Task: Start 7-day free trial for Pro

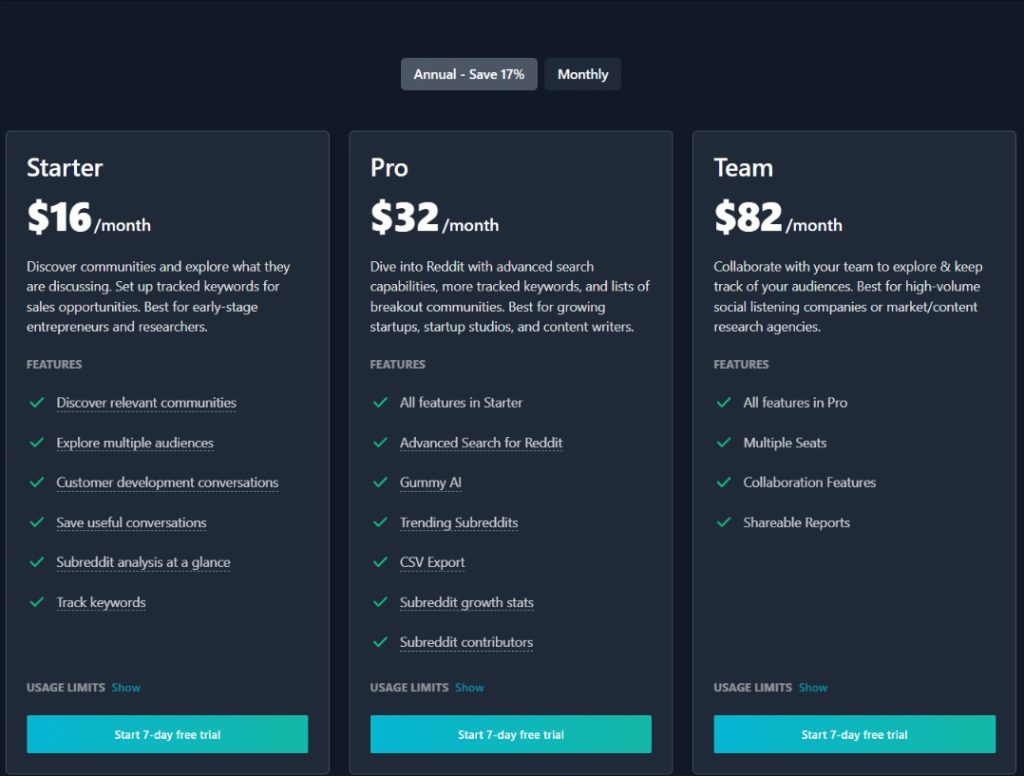Action: click(511, 734)
